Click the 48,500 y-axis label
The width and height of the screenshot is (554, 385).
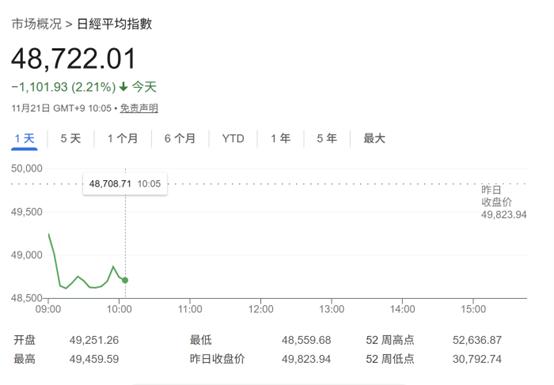pos(27,298)
